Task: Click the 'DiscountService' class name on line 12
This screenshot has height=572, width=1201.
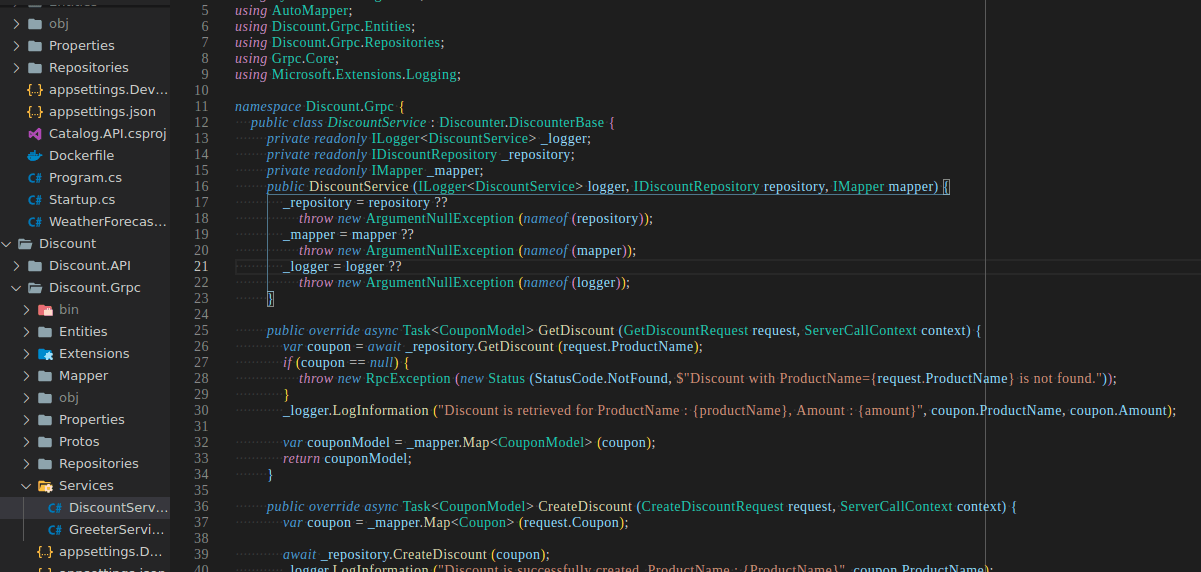Action: (377, 122)
